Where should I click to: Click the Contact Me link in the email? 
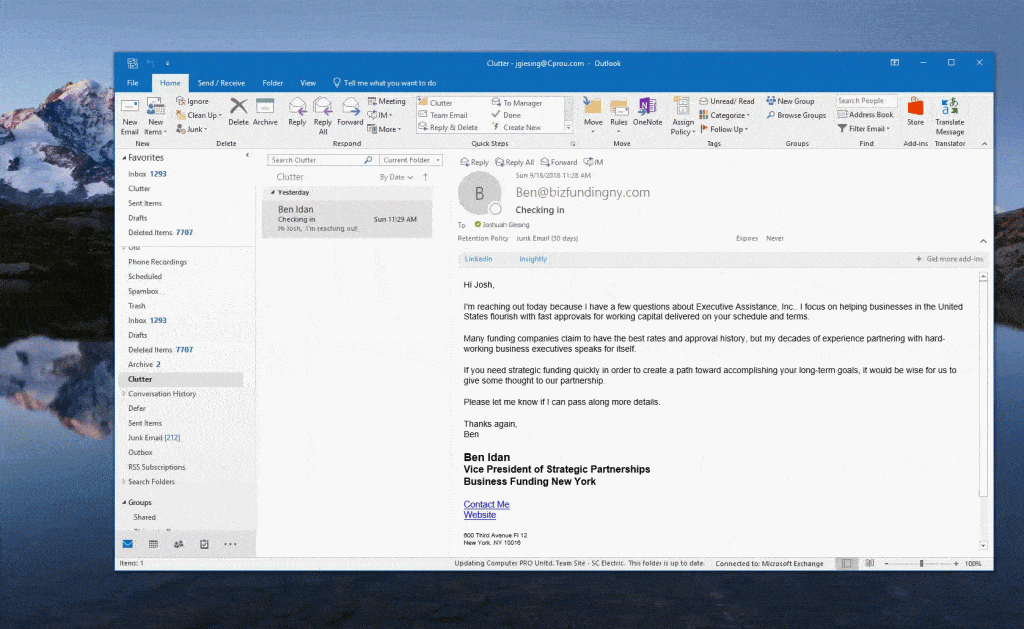point(487,504)
